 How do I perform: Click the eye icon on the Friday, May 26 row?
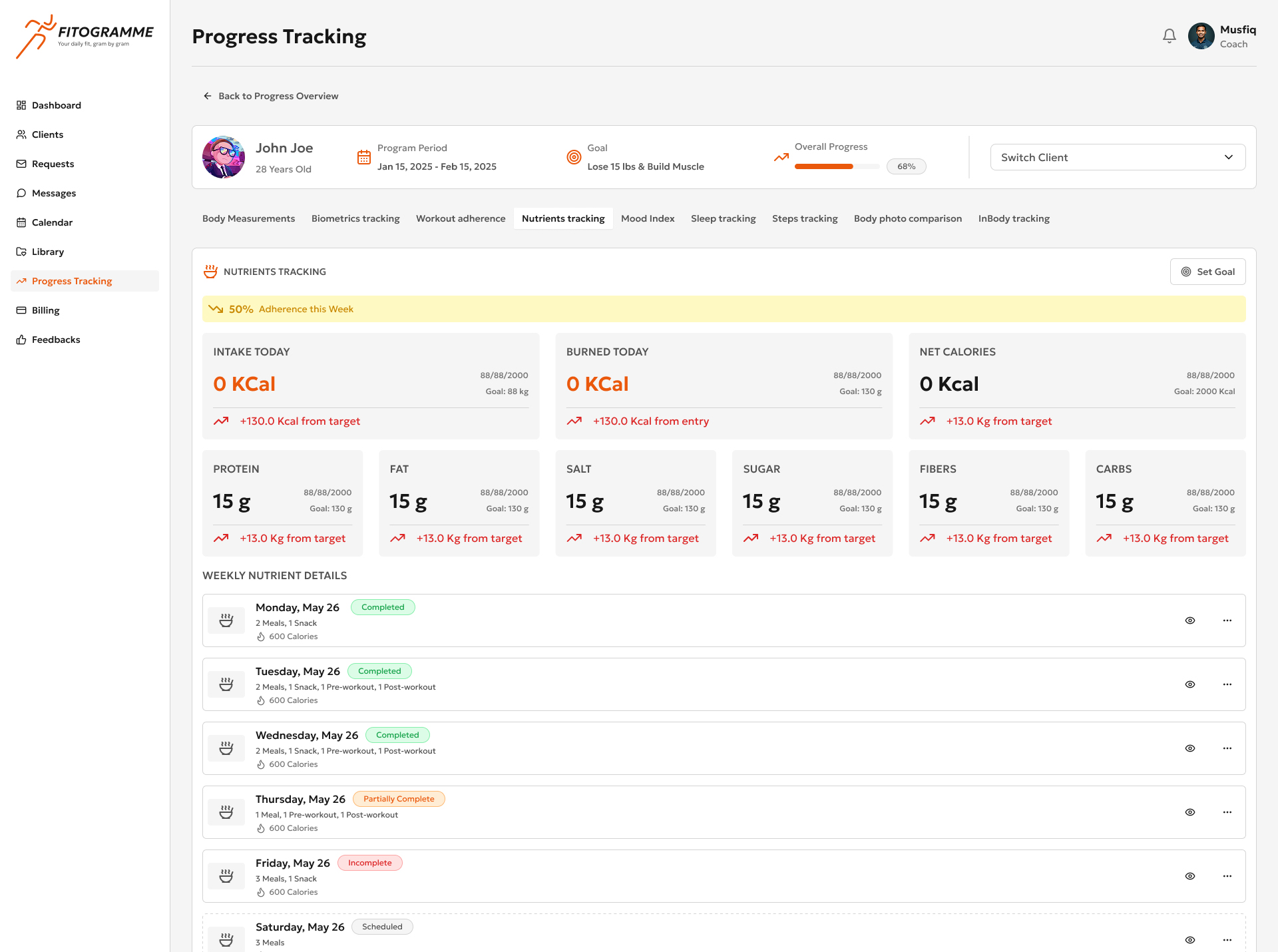tap(1190, 876)
